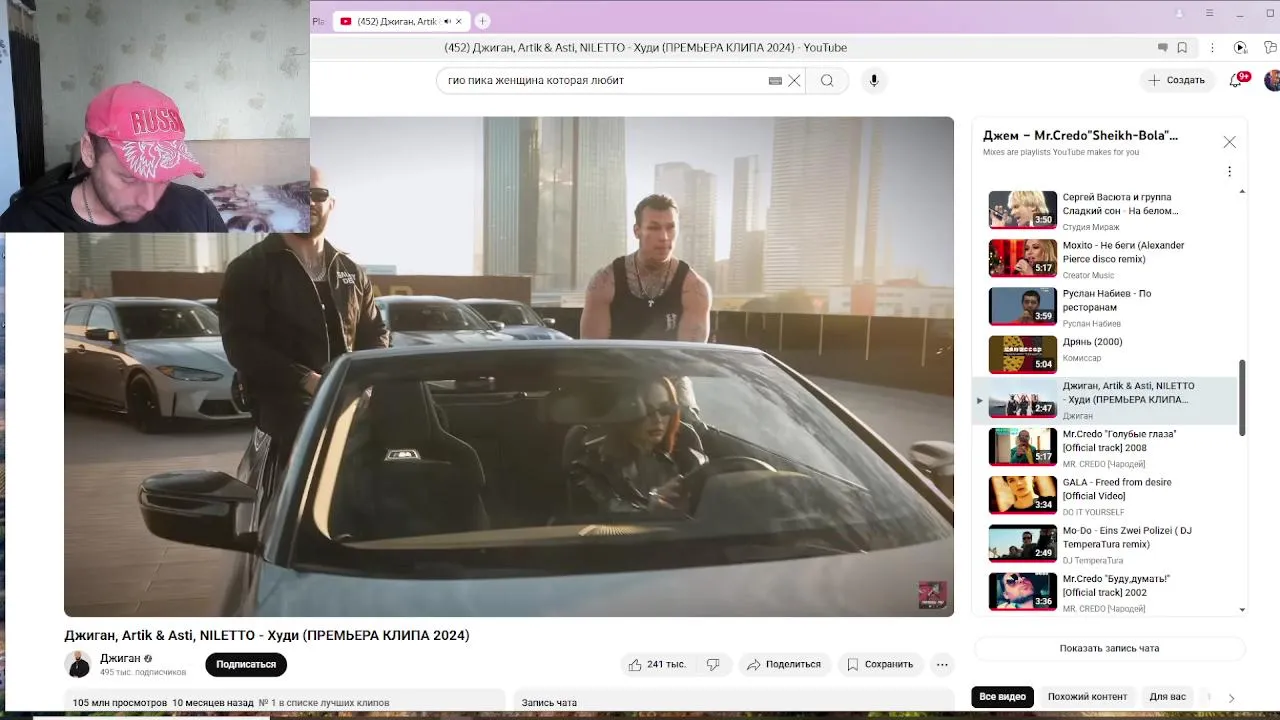
Task: Click '105 млн просмотров' description text
Action: click(120, 703)
